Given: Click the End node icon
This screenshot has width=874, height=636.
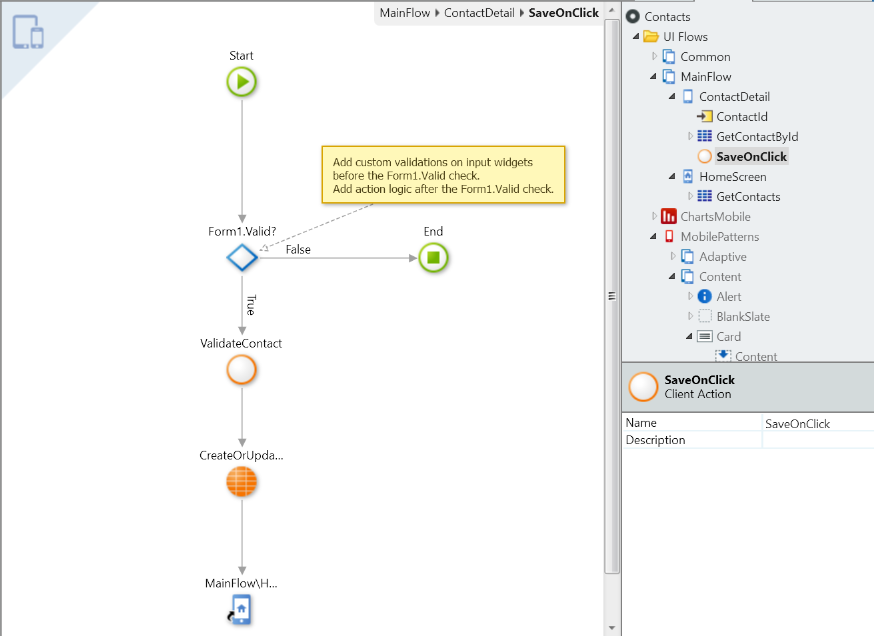Looking at the screenshot, I should [x=433, y=257].
